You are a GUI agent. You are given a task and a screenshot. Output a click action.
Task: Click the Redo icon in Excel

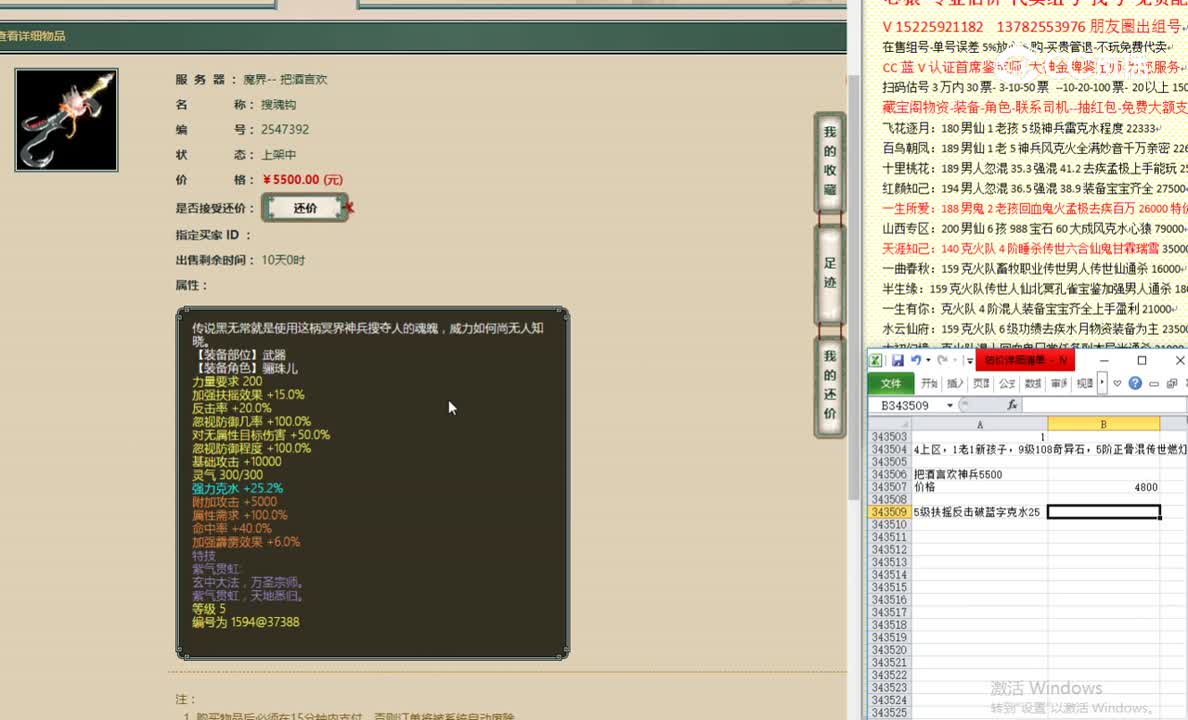(x=945, y=361)
